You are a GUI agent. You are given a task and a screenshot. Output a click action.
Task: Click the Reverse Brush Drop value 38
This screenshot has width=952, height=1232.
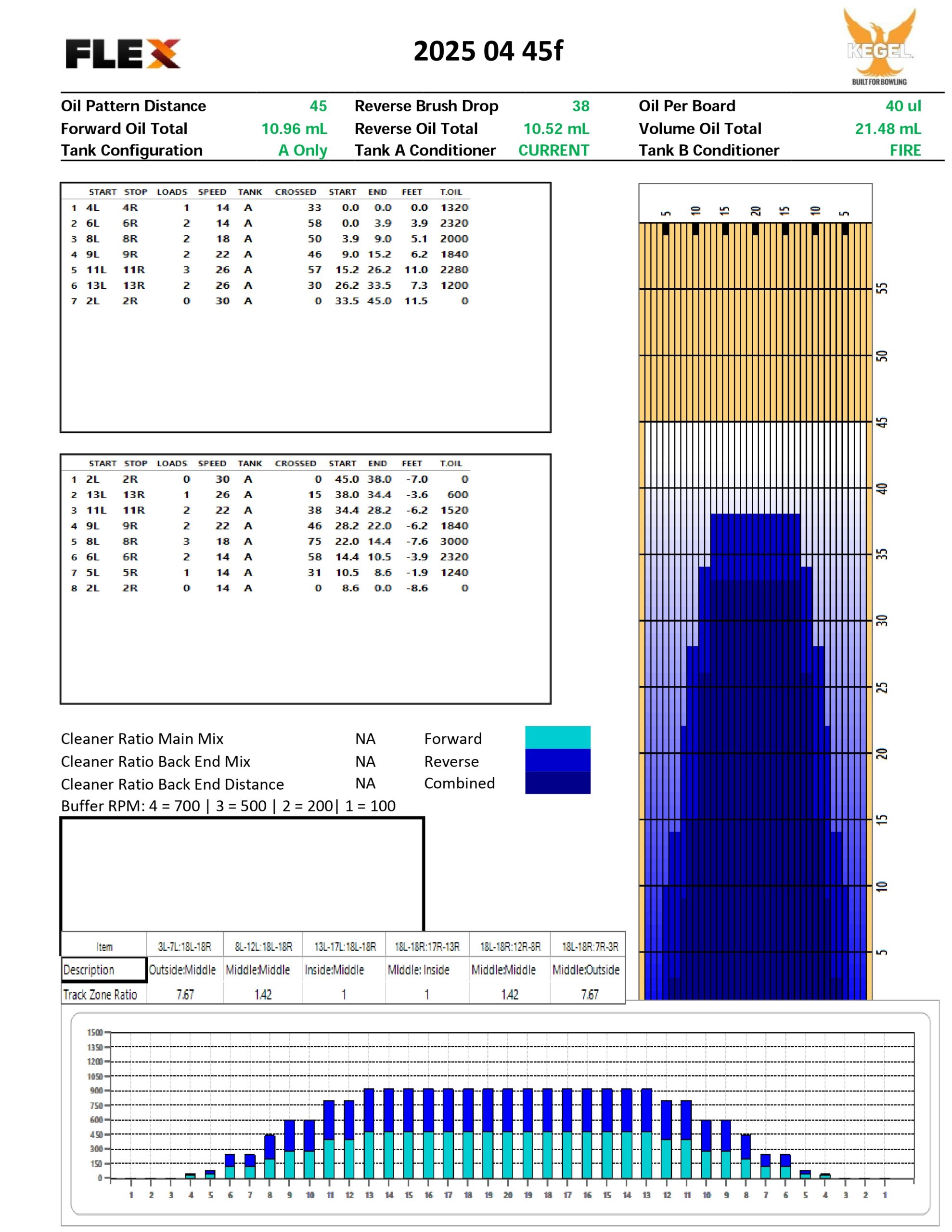(580, 106)
